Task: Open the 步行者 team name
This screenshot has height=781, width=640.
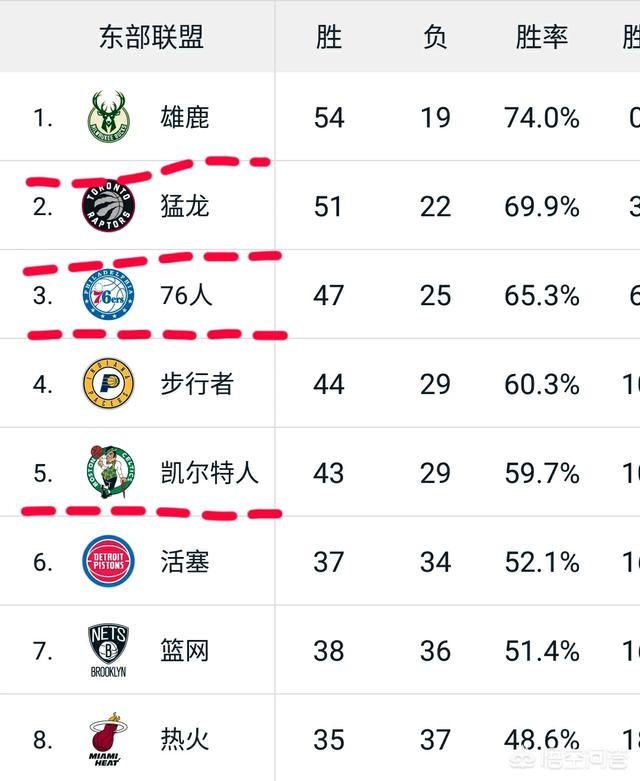Action: tap(197, 384)
